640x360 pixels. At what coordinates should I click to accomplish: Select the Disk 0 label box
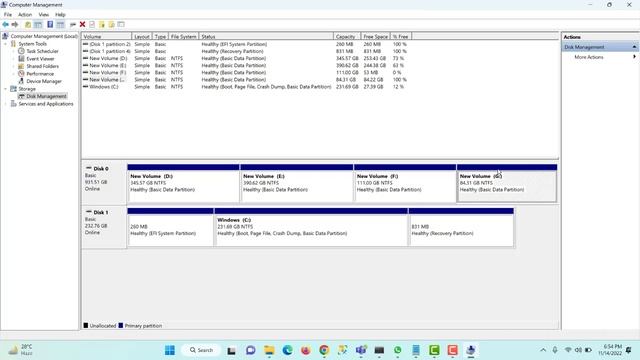(x=104, y=183)
